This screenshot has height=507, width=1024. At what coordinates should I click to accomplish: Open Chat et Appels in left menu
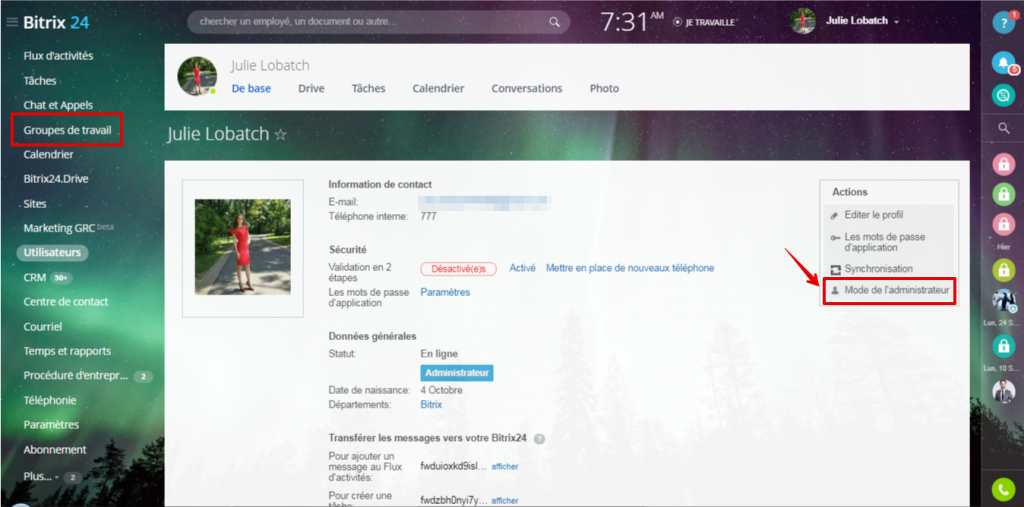click(58, 105)
